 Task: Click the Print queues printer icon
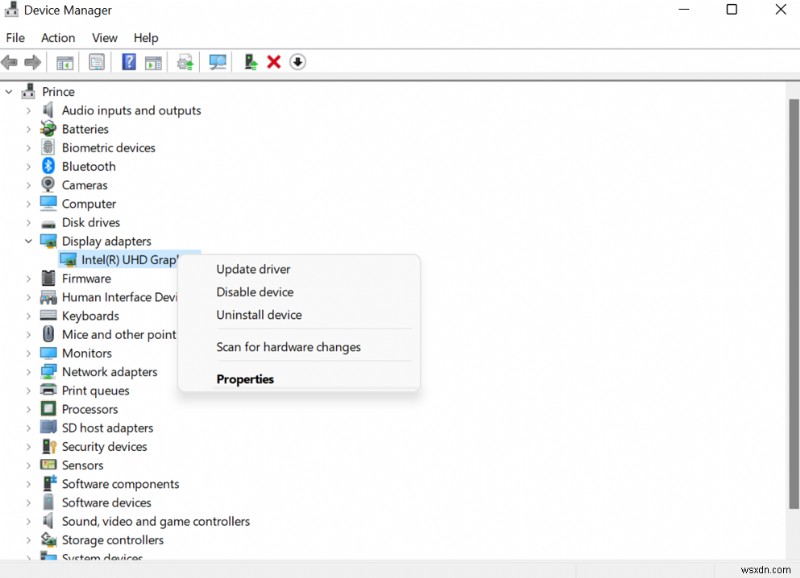(48, 390)
